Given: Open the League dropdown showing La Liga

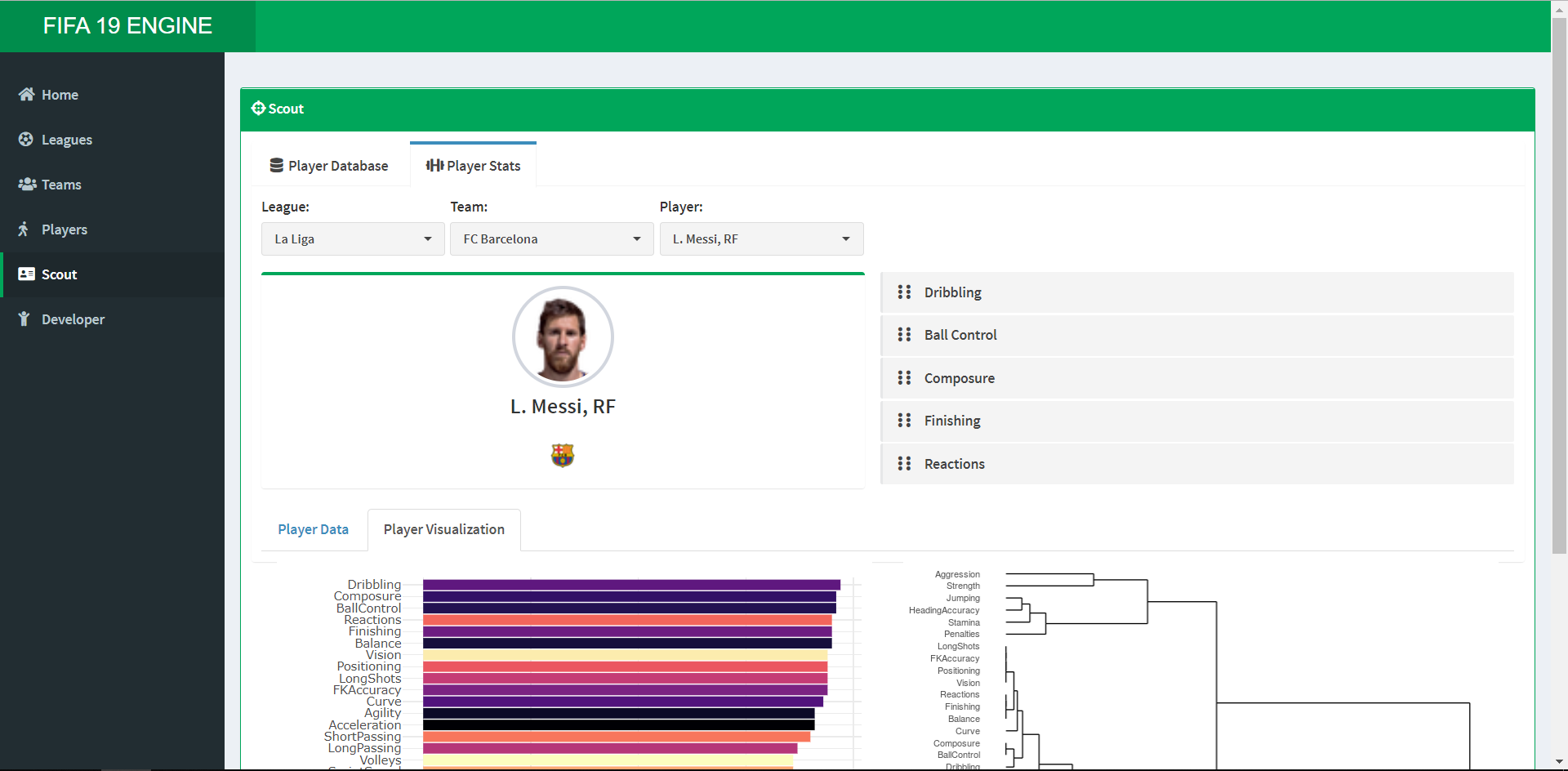Looking at the screenshot, I should [353, 238].
